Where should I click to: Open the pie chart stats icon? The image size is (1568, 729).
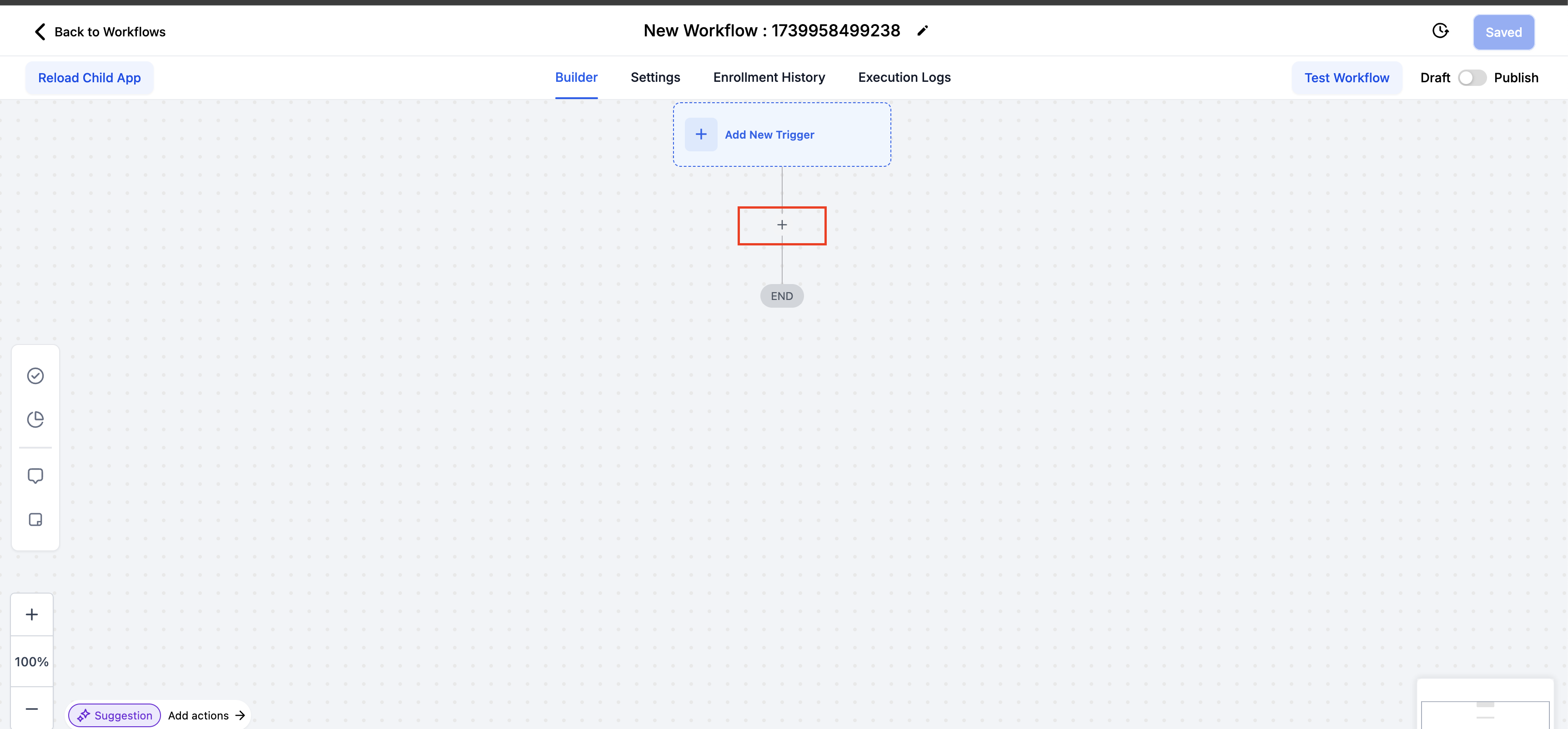pyautogui.click(x=35, y=419)
